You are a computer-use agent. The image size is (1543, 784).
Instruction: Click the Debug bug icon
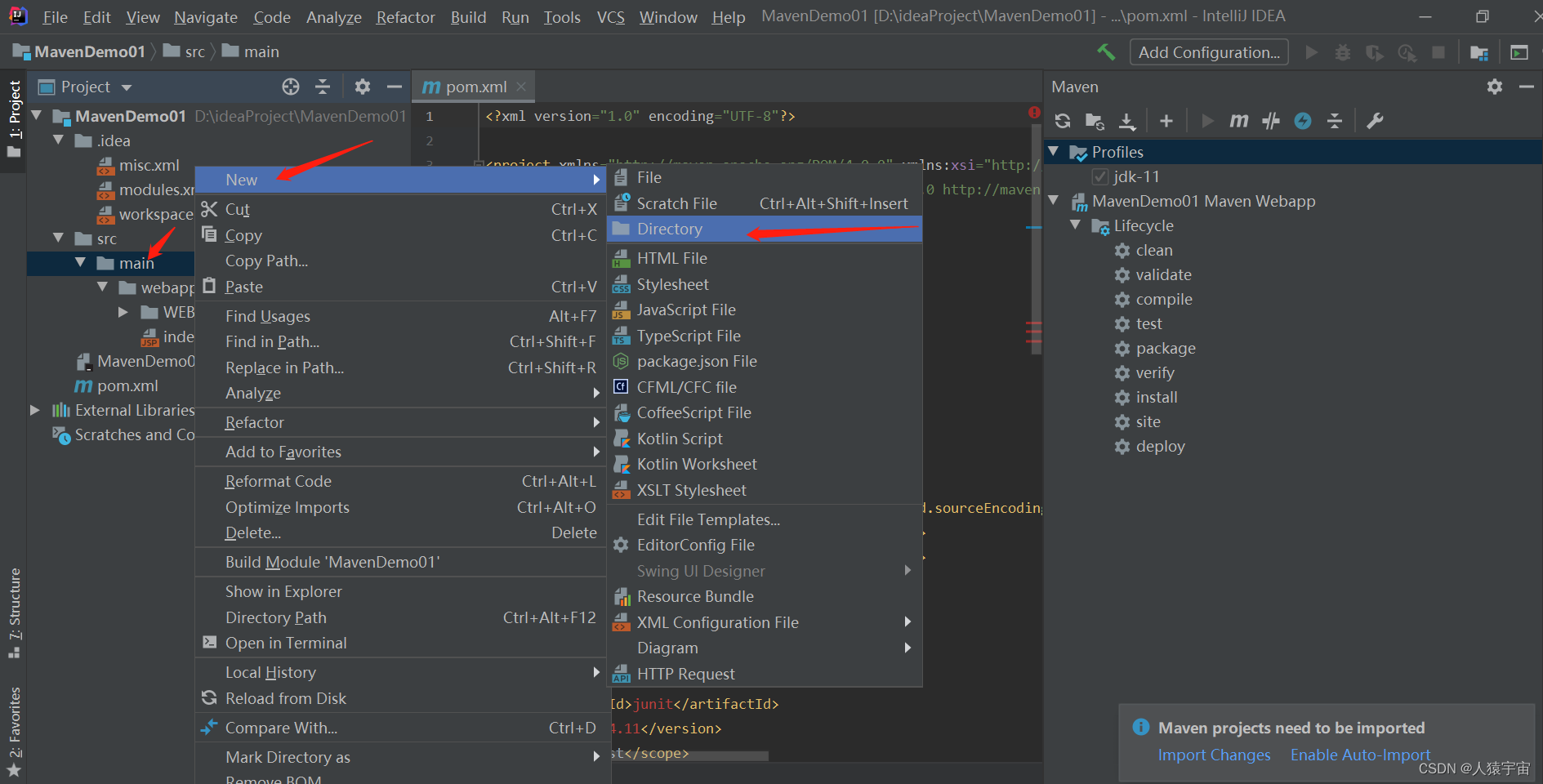coord(1343,52)
